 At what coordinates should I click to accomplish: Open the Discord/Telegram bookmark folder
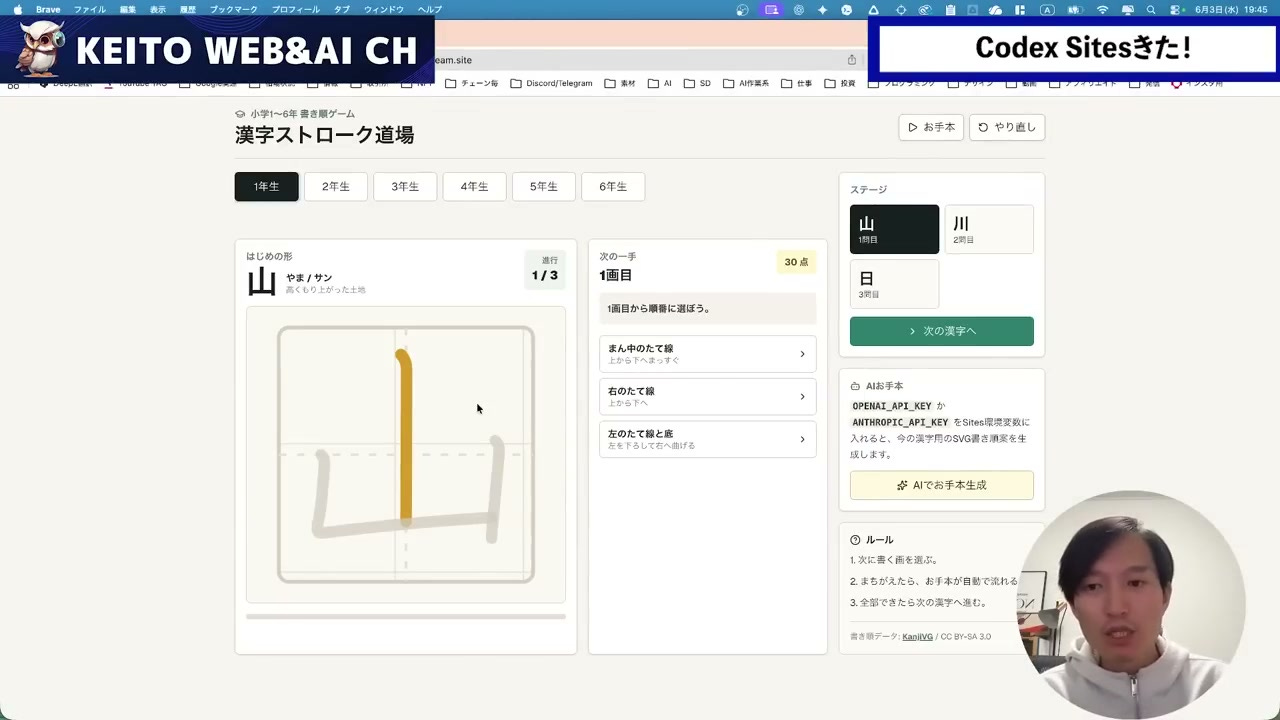coord(551,83)
